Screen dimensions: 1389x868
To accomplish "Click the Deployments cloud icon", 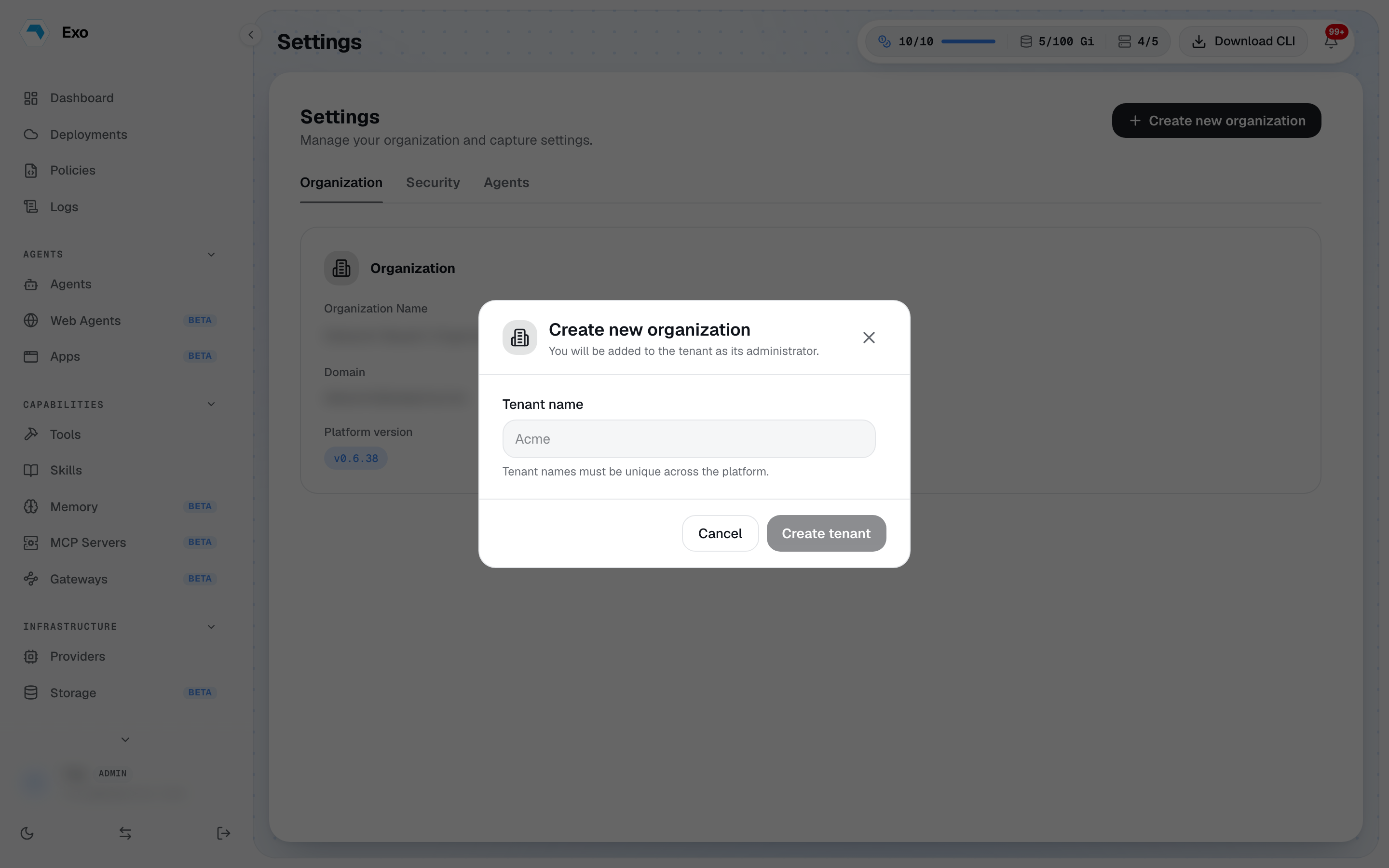I will (31, 135).
